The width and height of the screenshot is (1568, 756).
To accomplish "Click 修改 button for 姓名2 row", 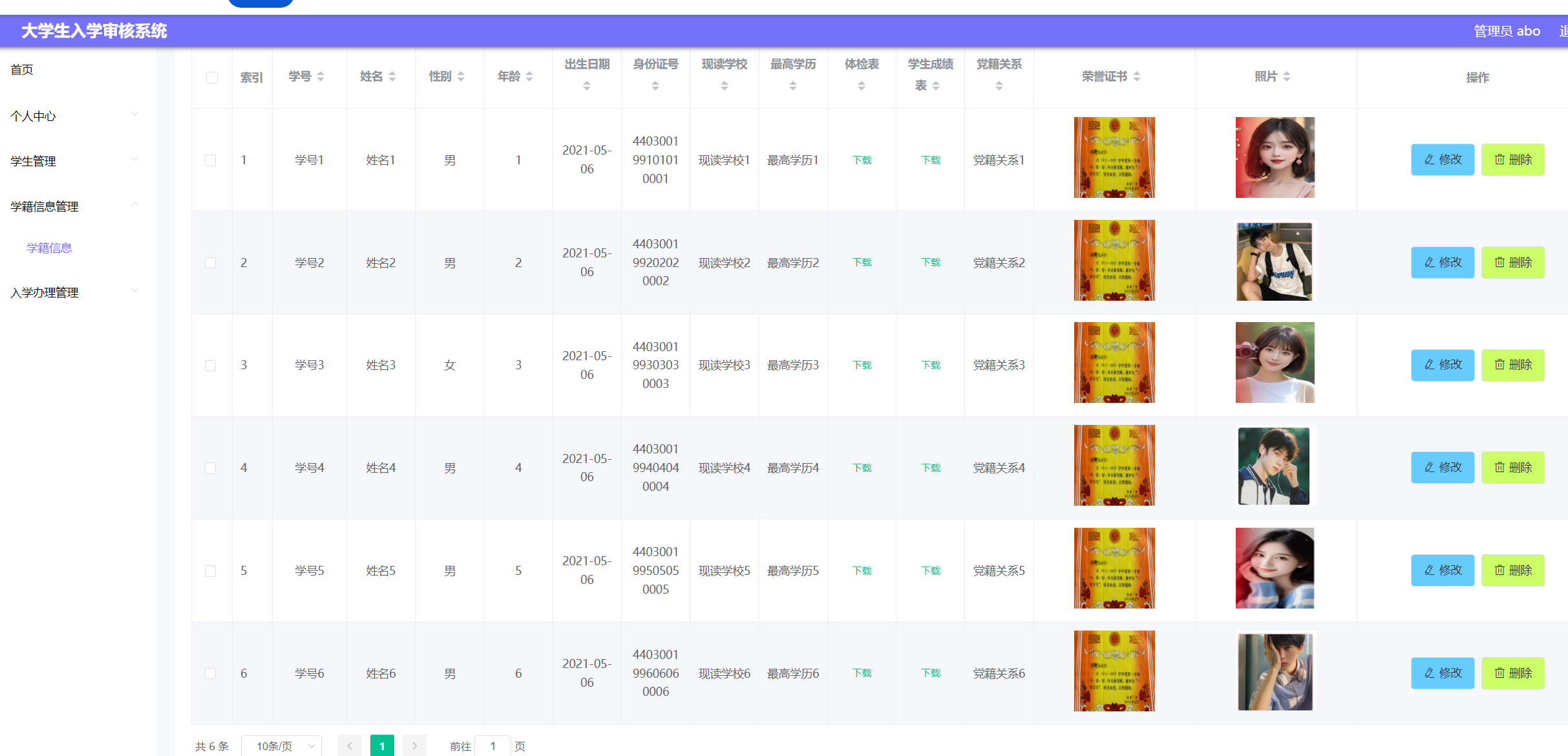I will pos(1442,262).
